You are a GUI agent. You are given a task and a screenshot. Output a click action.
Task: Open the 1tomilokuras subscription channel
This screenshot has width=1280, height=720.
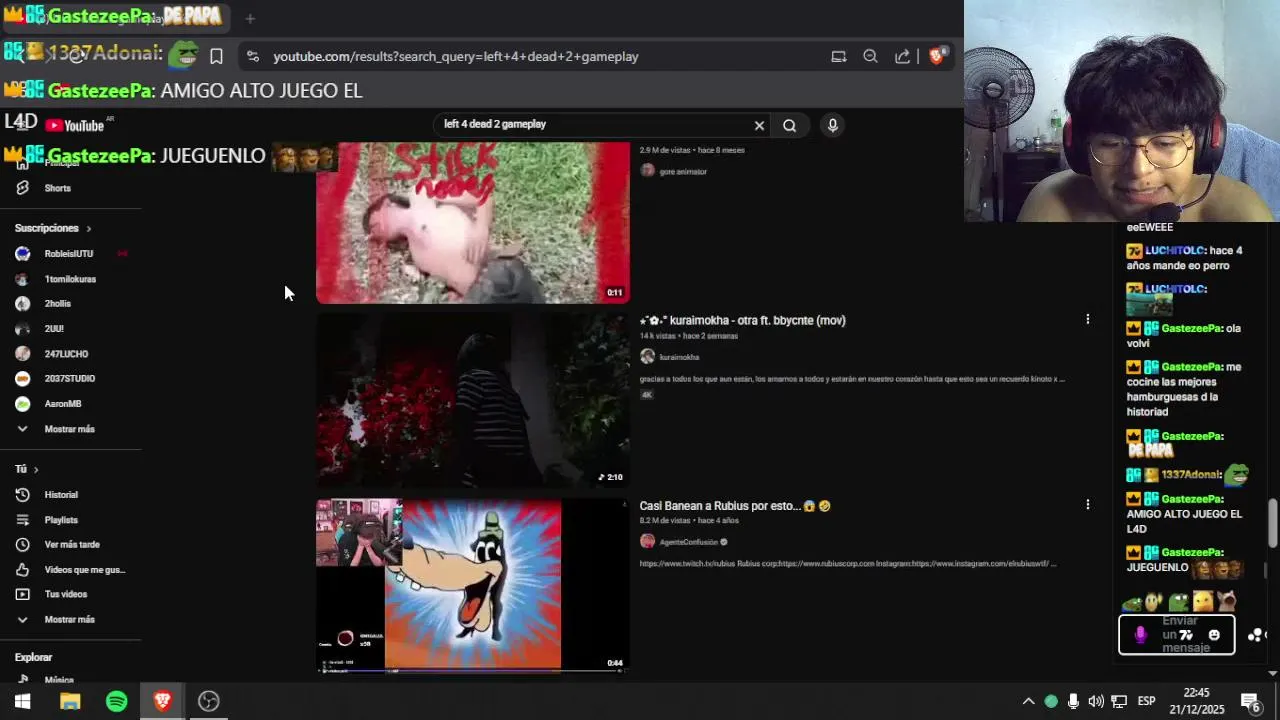click(x=70, y=279)
